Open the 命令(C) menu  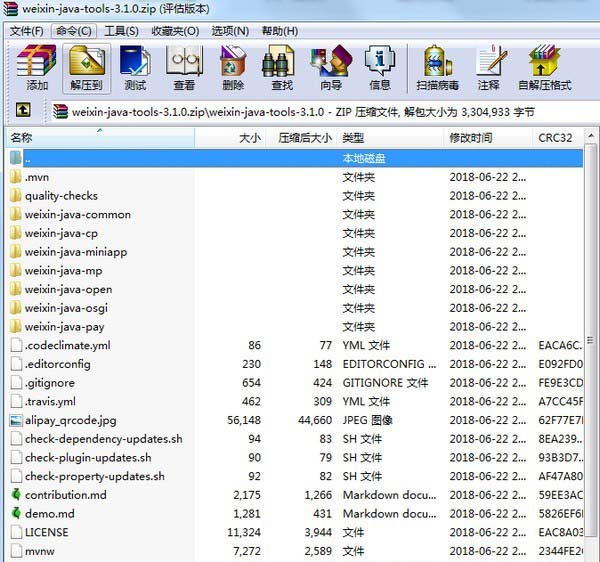pyautogui.click(x=73, y=31)
